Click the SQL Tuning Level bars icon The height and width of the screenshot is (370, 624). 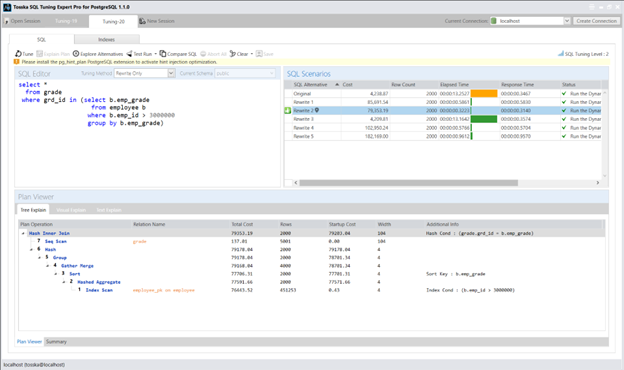tap(561, 53)
